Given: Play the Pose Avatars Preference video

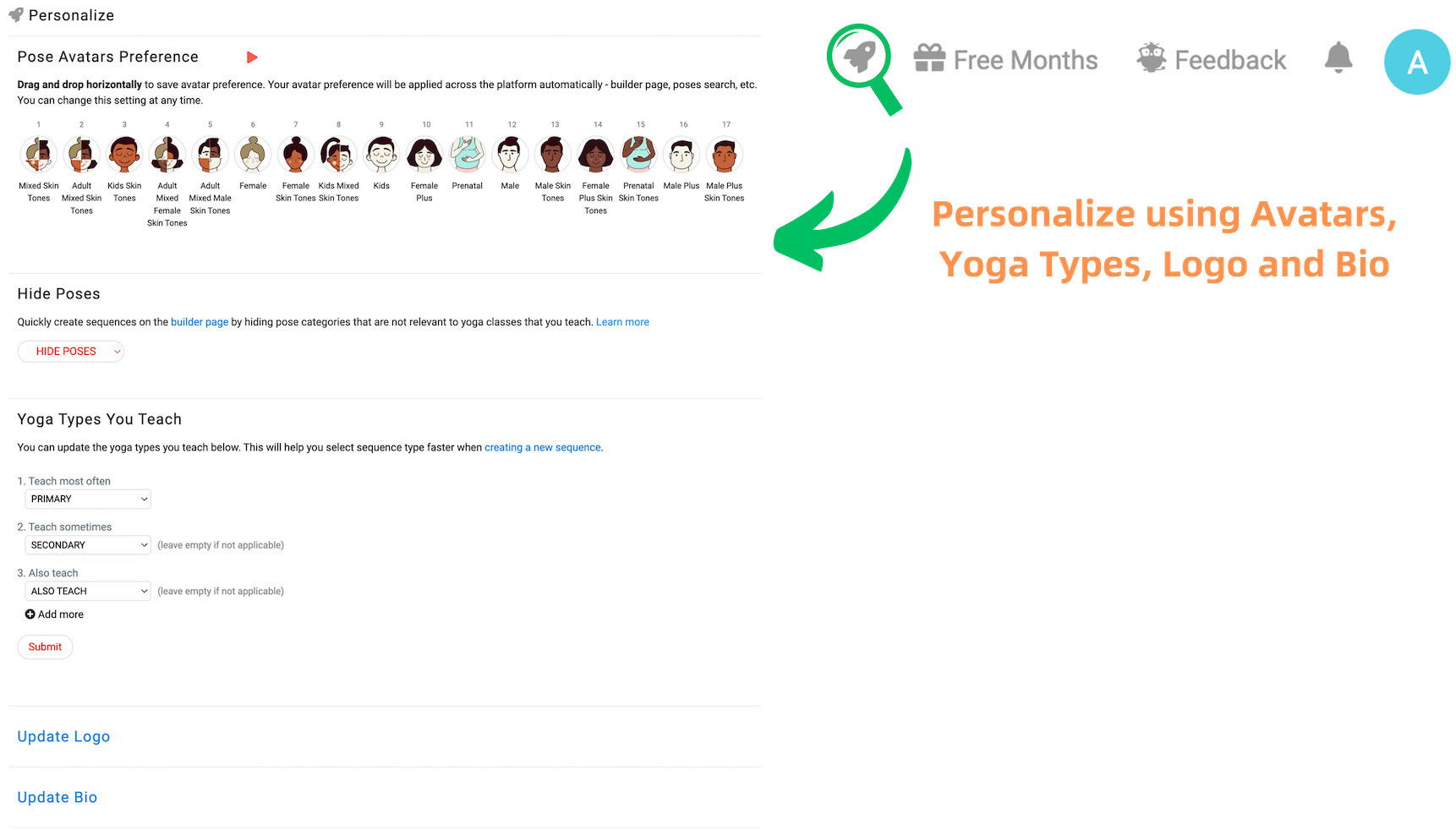Looking at the screenshot, I should [252, 57].
